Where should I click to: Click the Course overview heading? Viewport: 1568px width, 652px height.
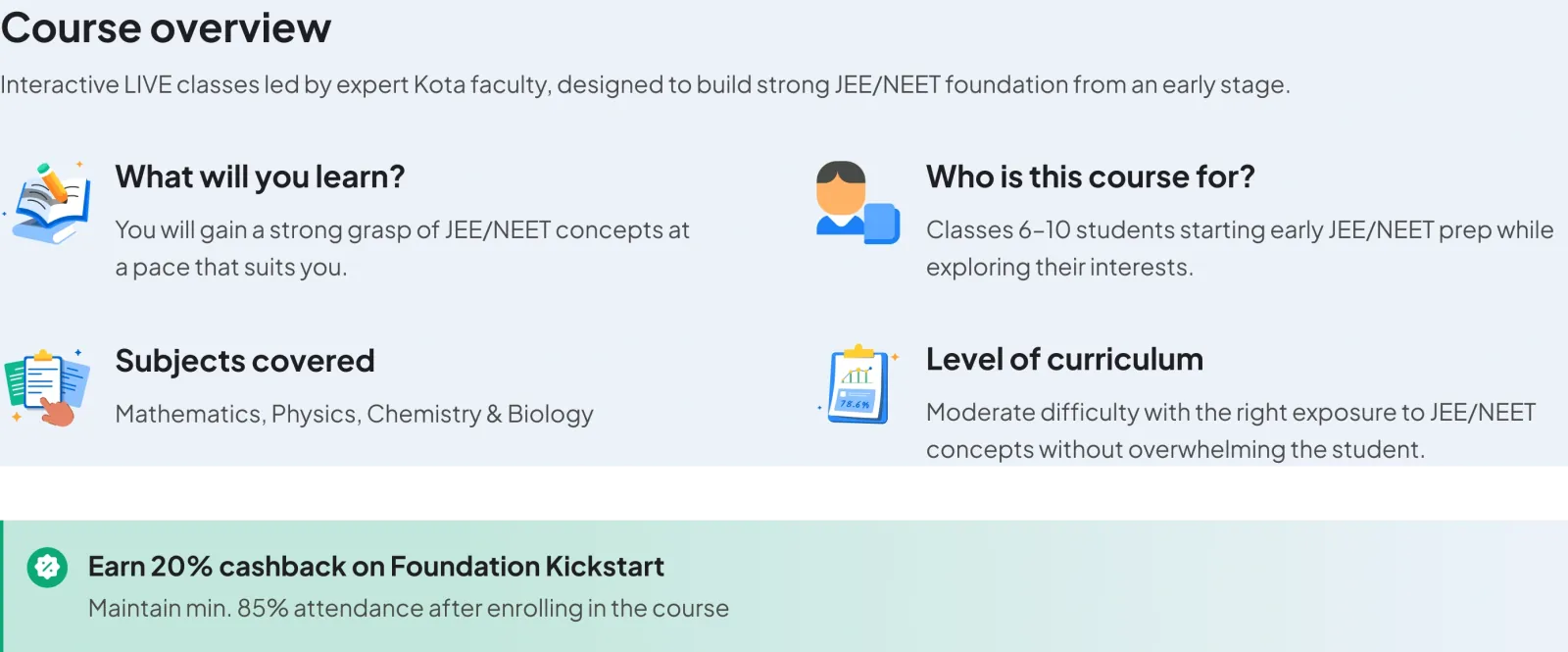pyautogui.click(x=167, y=27)
